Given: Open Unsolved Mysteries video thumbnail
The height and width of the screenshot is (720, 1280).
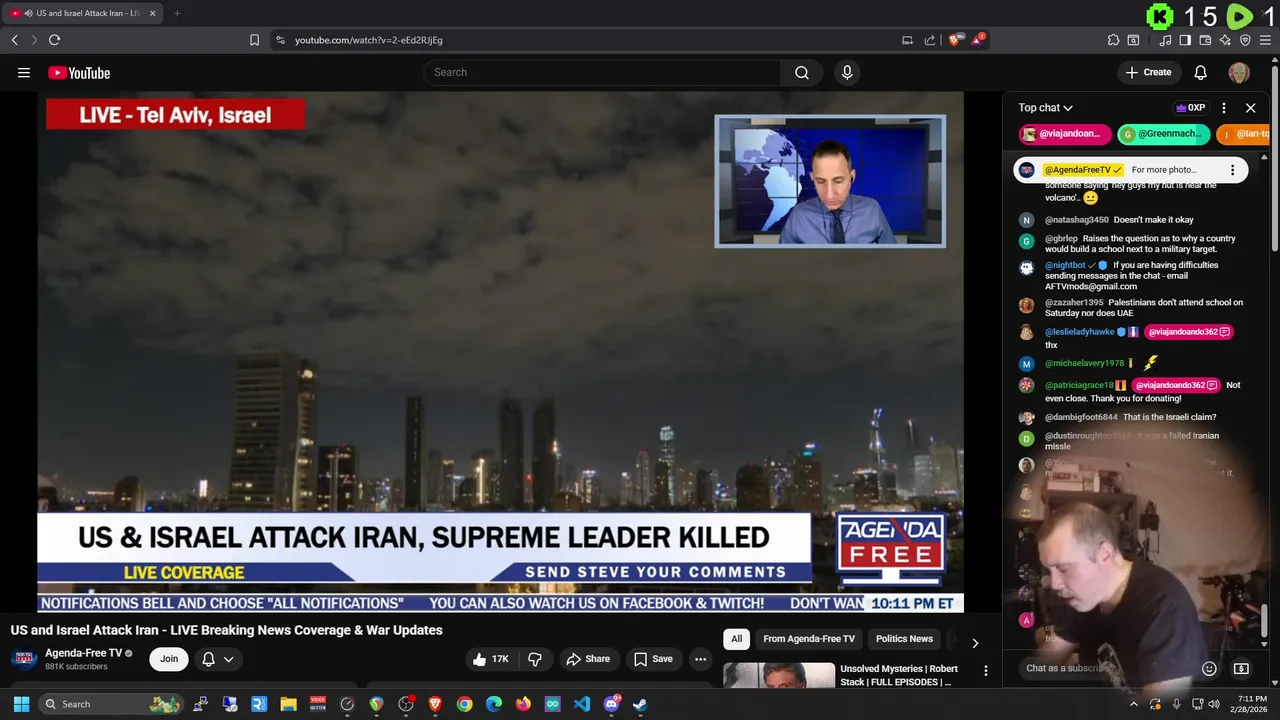Looking at the screenshot, I should click(779, 676).
